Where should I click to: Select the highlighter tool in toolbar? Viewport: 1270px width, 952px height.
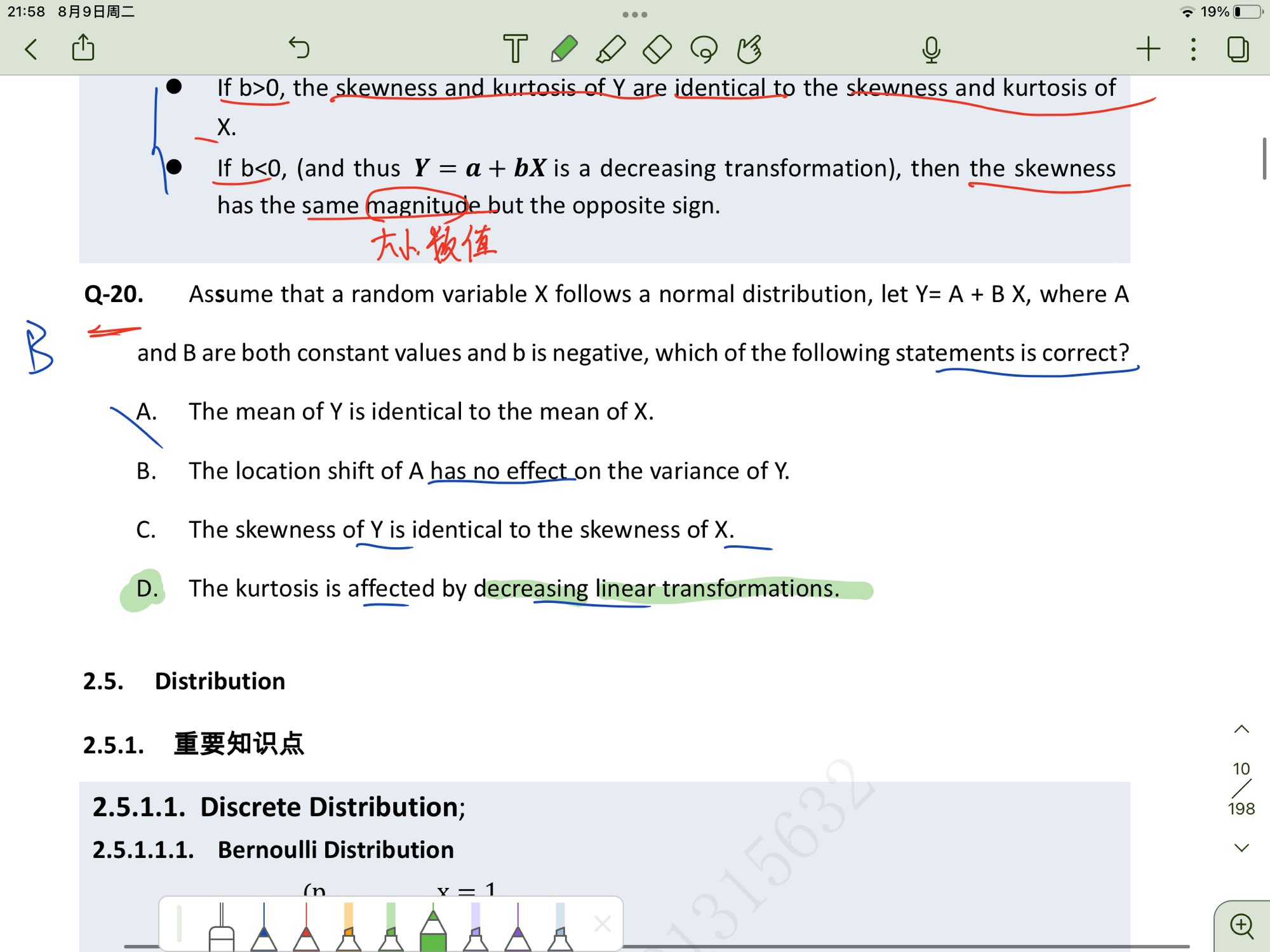click(x=611, y=49)
